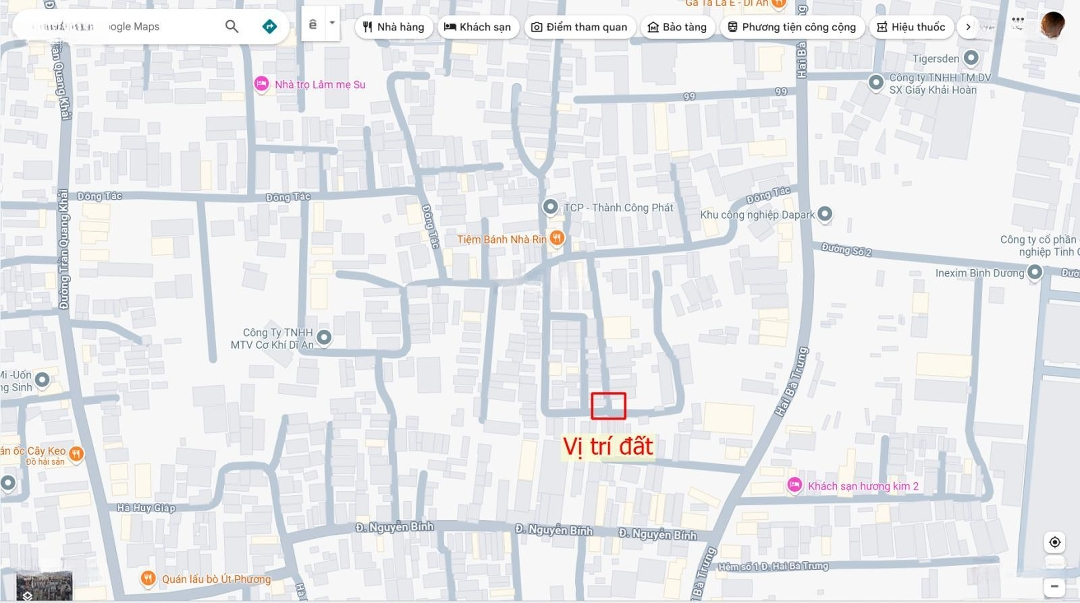The image size is (1080, 603).
Task: Switch map layers via satellite thumbnail
Action: (44, 586)
